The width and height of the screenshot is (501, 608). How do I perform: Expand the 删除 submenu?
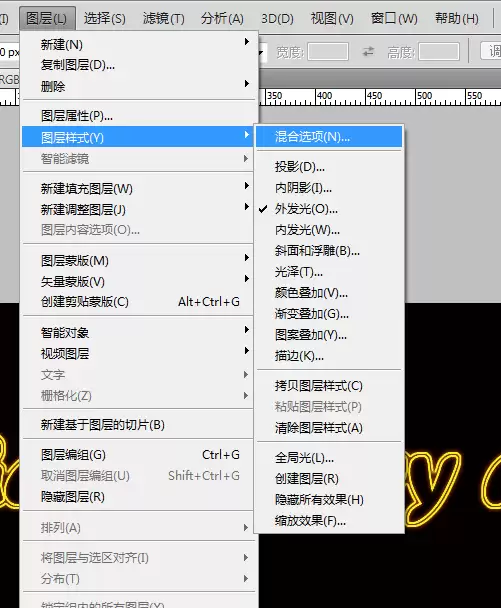(138, 86)
